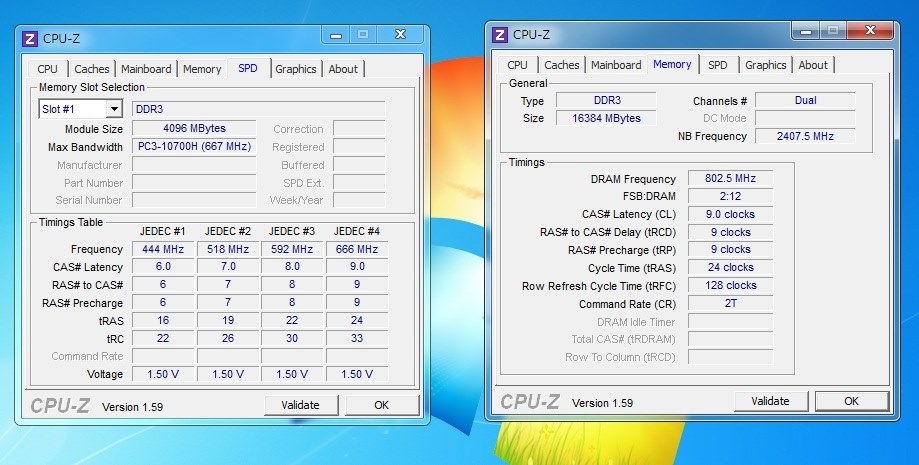919x465 pixels.
Task: Click JEDEC #1 frequency value 444 MHz
Action: (163, 249)
